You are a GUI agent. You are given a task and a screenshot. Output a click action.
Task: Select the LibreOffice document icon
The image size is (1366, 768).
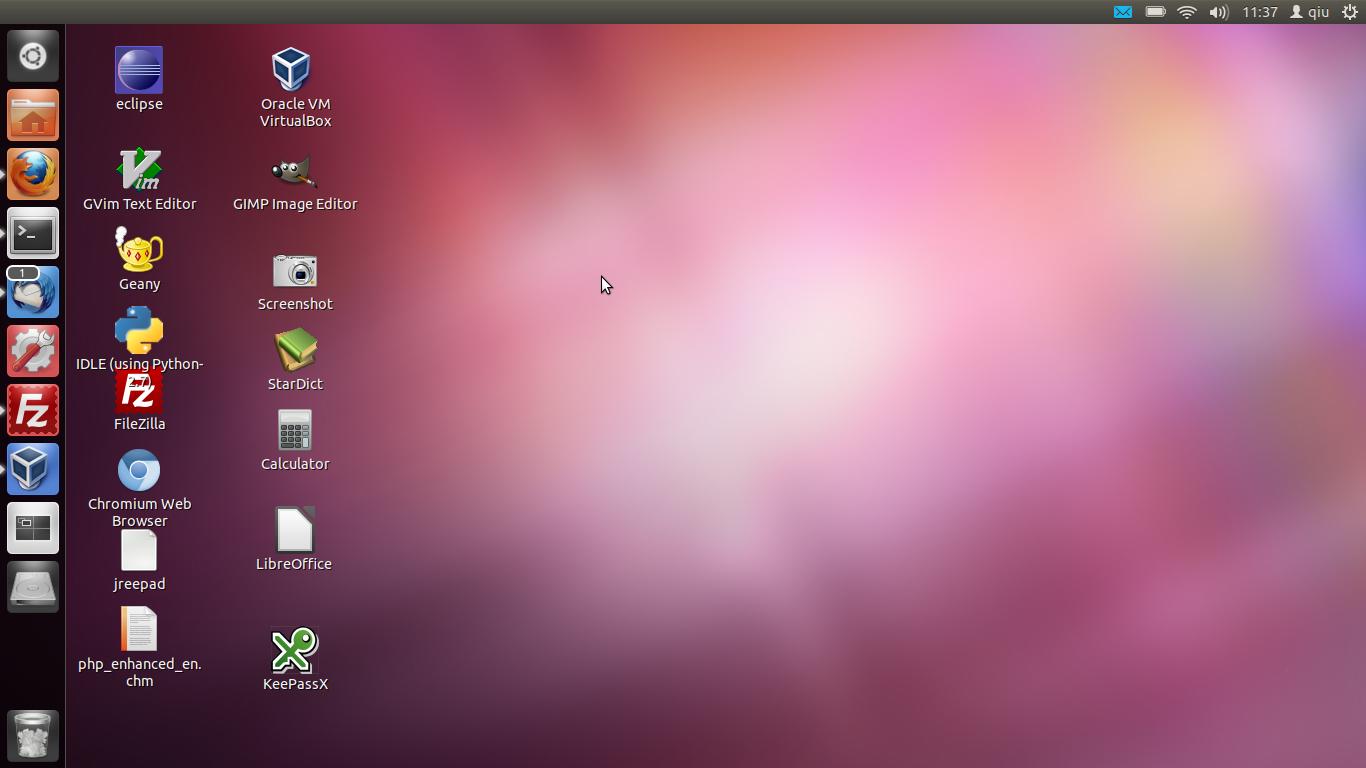tap(295, 530)
